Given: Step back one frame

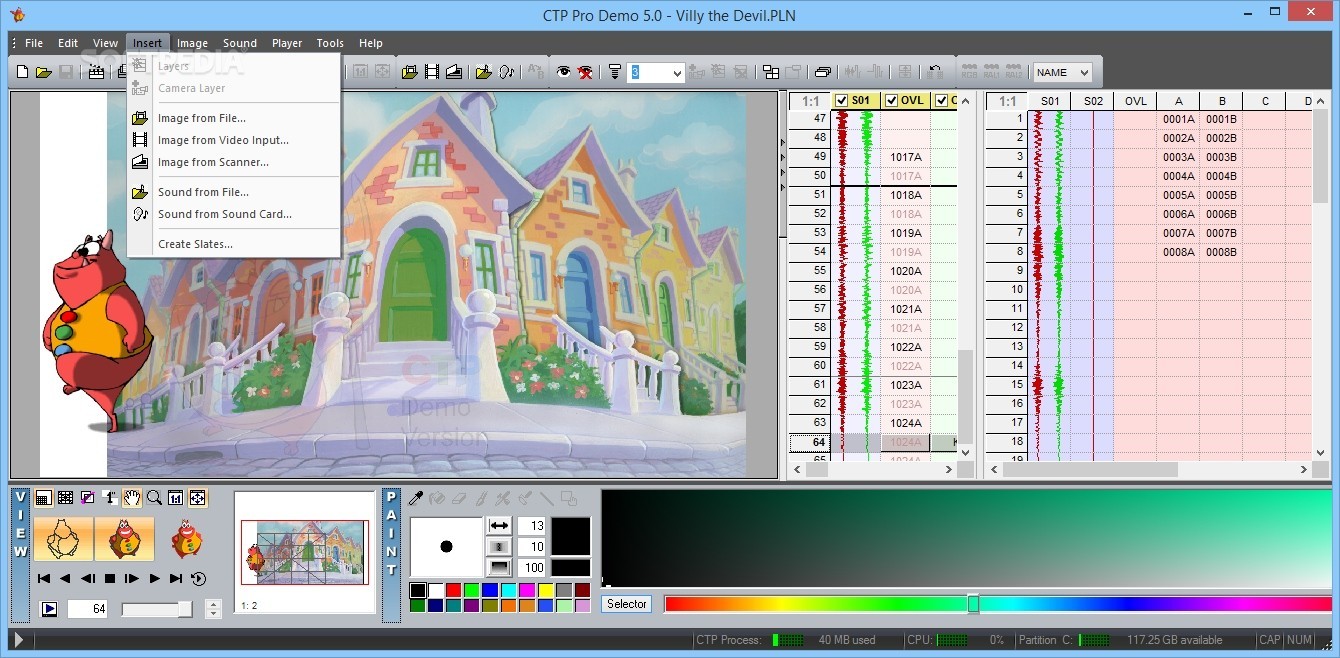Looking at the screenshot, I should (x=88, y=578).
